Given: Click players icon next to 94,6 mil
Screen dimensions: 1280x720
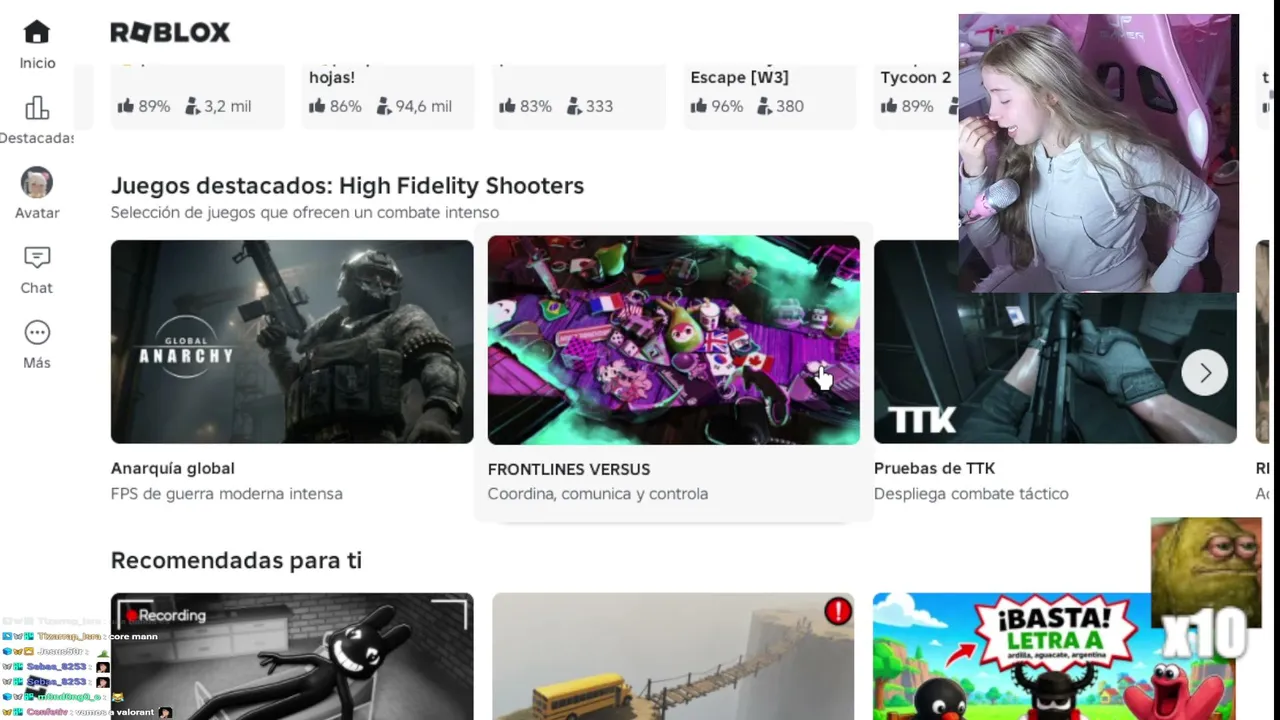Looking at the screenshot, I should [383, 106].
